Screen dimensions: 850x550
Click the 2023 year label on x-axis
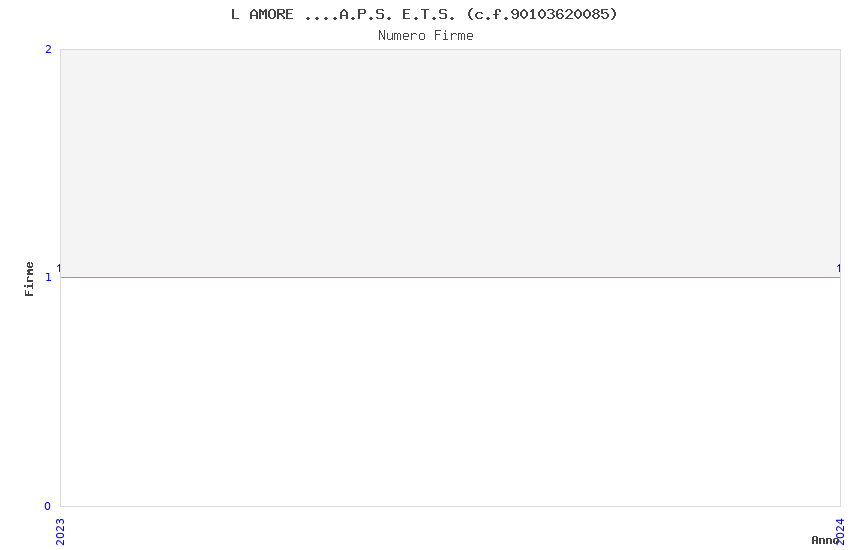click(60, 532)
